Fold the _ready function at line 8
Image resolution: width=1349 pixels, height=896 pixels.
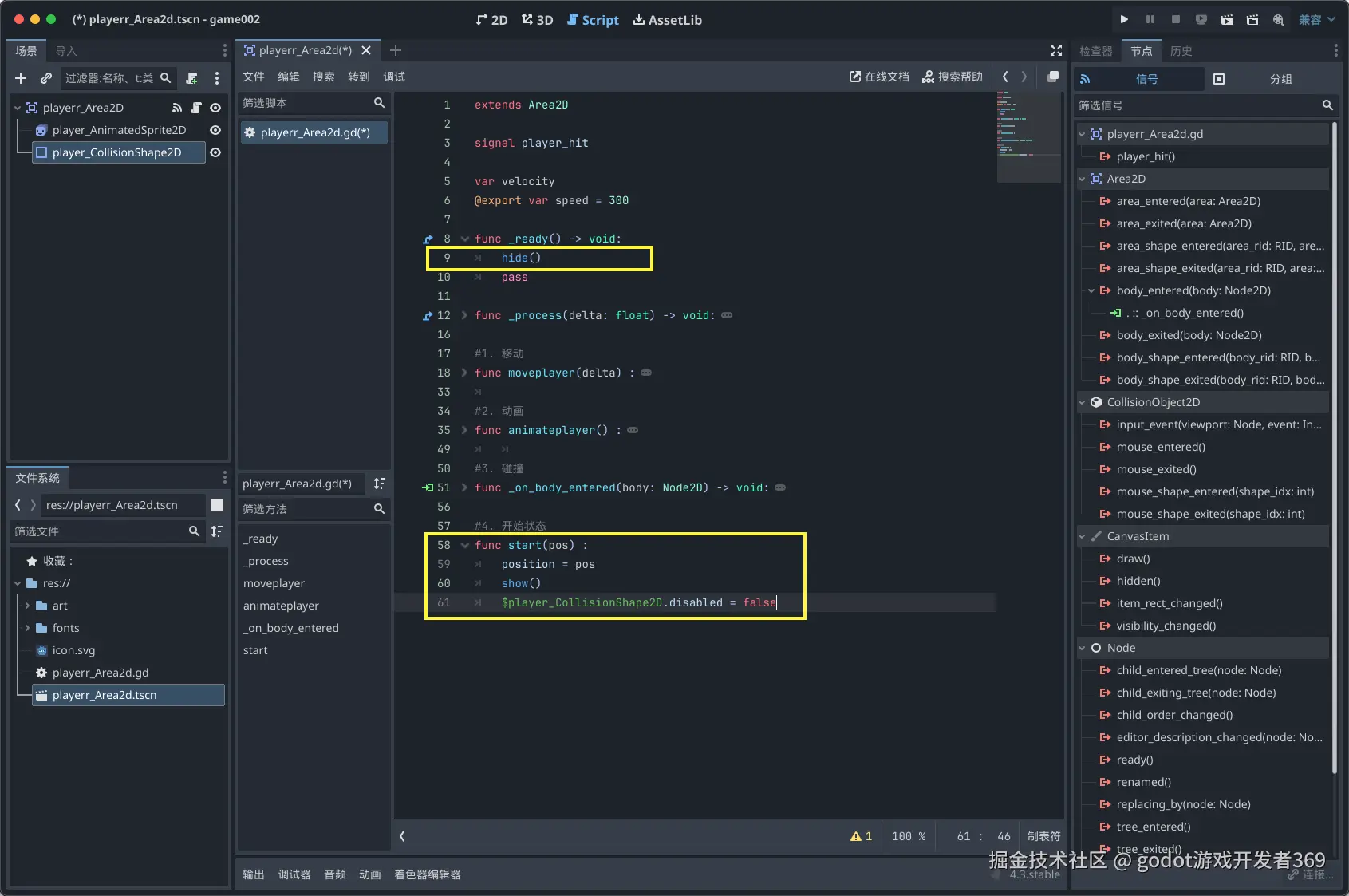click(x=464, y=239)
